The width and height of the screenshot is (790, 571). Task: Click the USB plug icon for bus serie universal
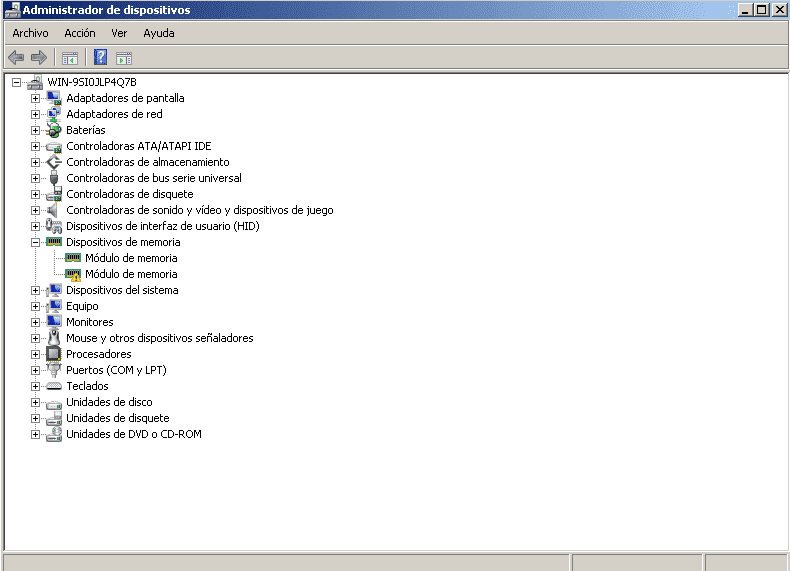tap(54, 178)
